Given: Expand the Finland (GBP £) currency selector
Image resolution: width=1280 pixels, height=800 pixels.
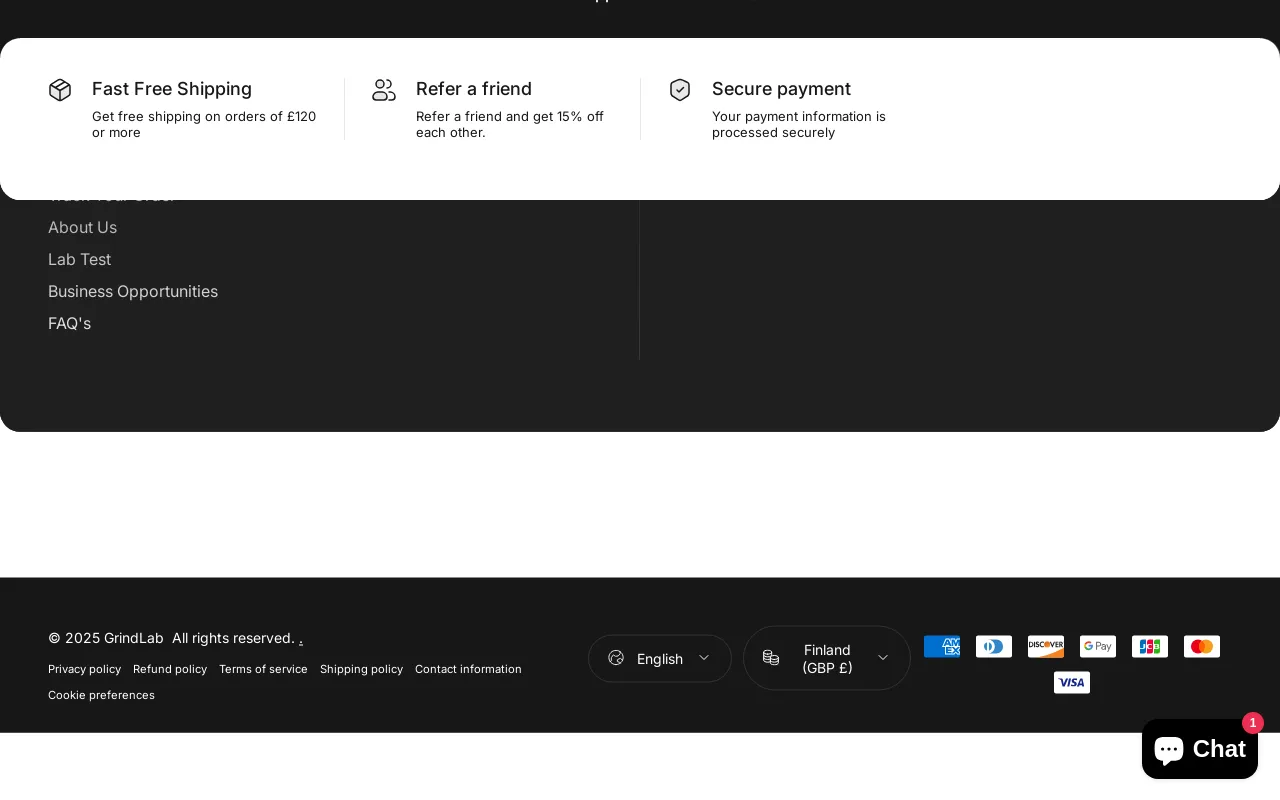Looking at the screenshot, I should (x=827, y=658).
